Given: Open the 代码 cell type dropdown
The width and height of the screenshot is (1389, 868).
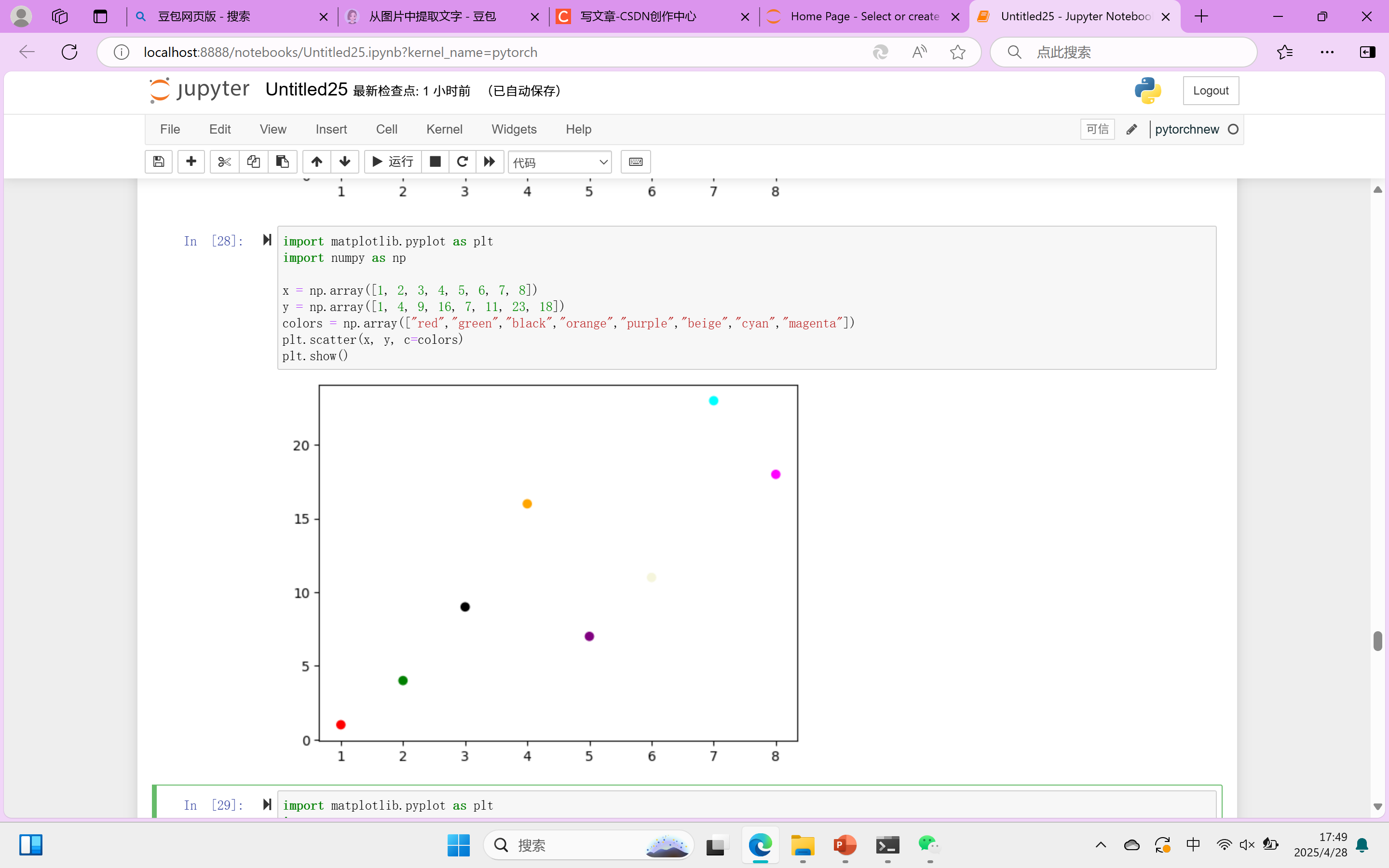Looking at the screenshot, I should 559,163.
